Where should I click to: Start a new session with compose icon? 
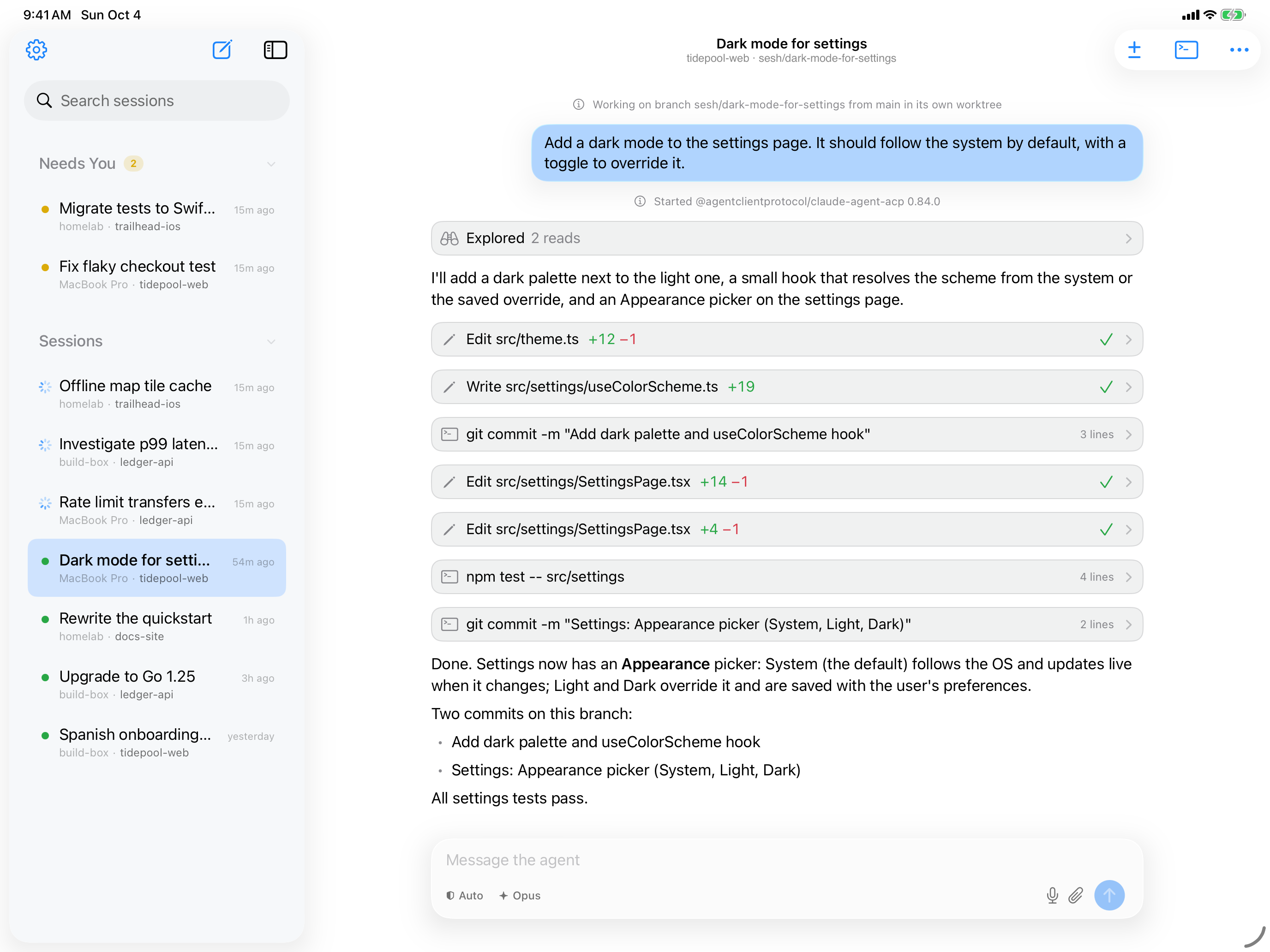[x=222, y=50]
